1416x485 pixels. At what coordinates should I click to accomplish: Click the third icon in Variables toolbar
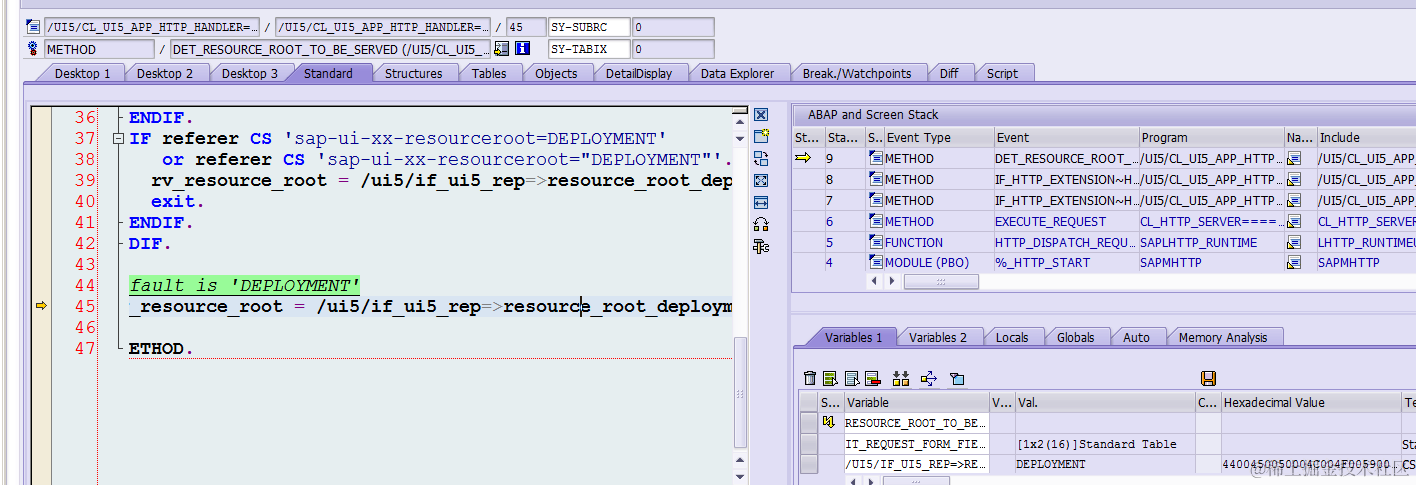(852, 378)
